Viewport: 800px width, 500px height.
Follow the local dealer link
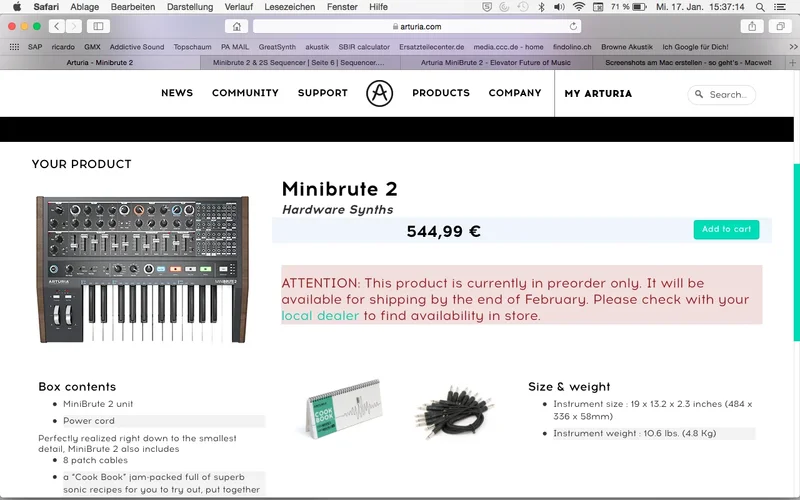pyautogui.click(x=320, y=316)
